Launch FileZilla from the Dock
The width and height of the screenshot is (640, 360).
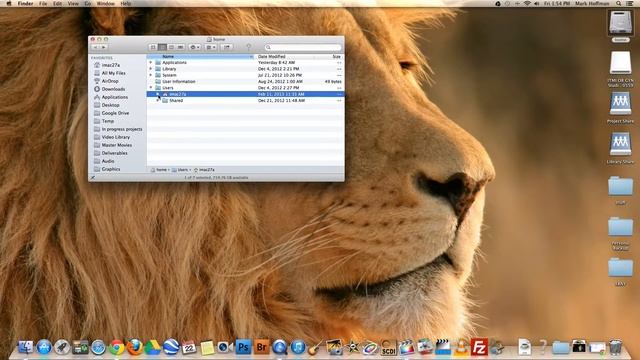[479, 347]
